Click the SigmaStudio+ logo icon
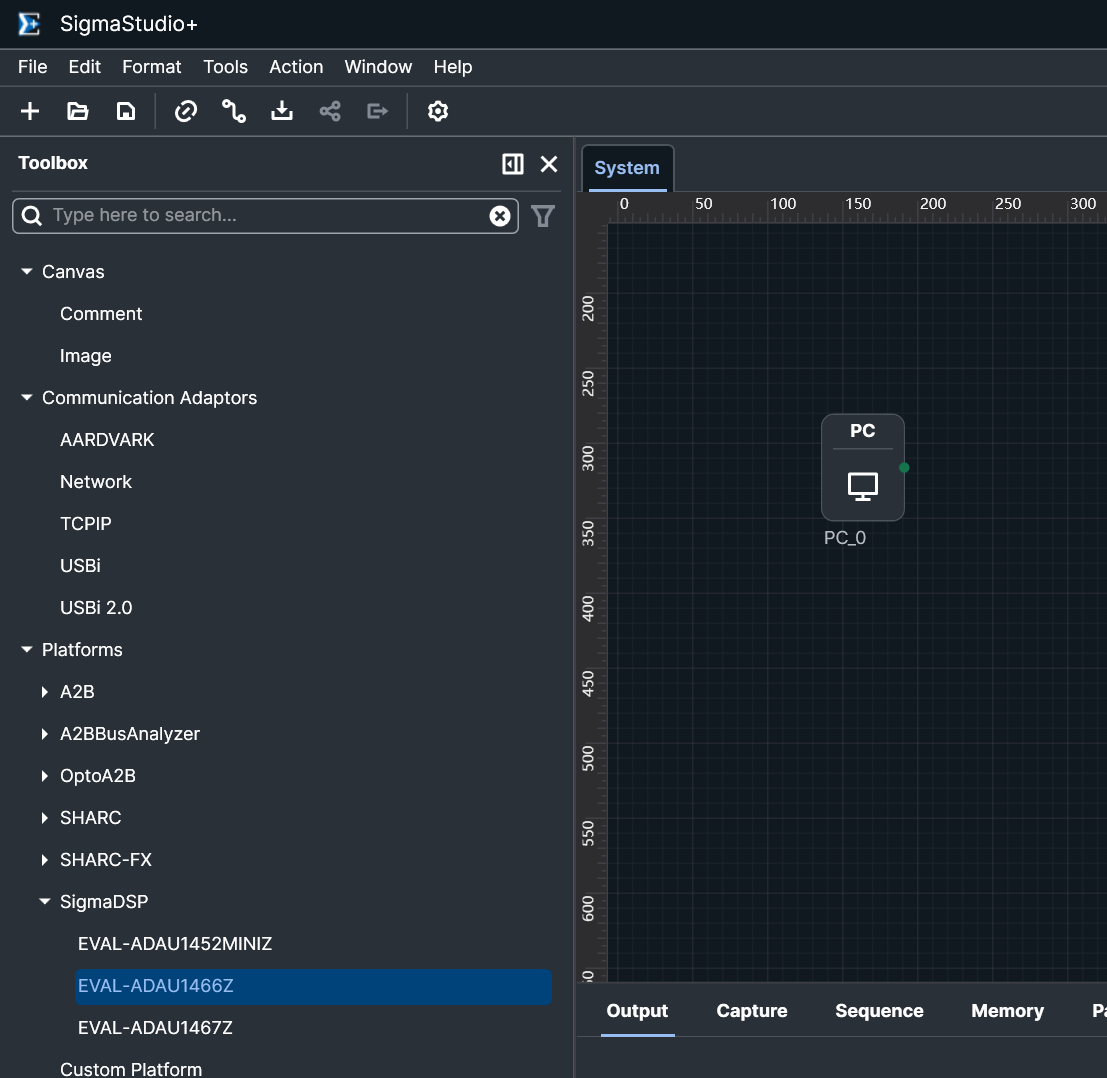Viewport: 1107px width, 1078px height. click(29, 24)
